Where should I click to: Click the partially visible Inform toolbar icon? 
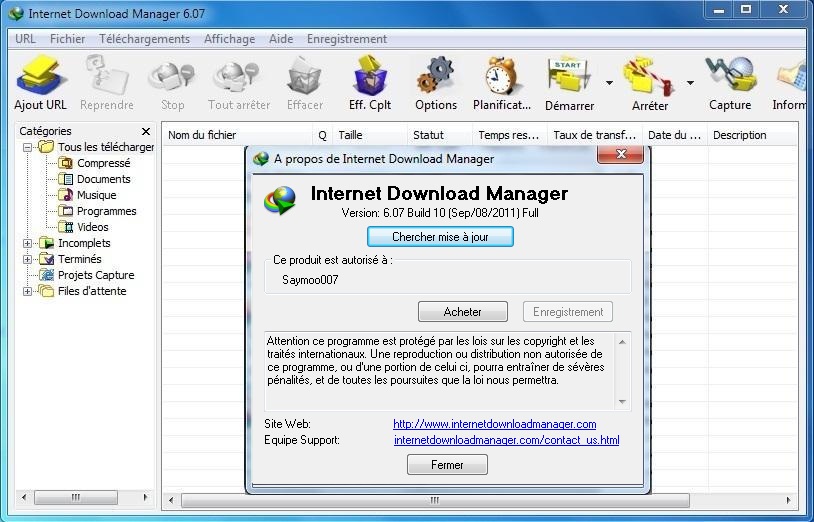791,76
